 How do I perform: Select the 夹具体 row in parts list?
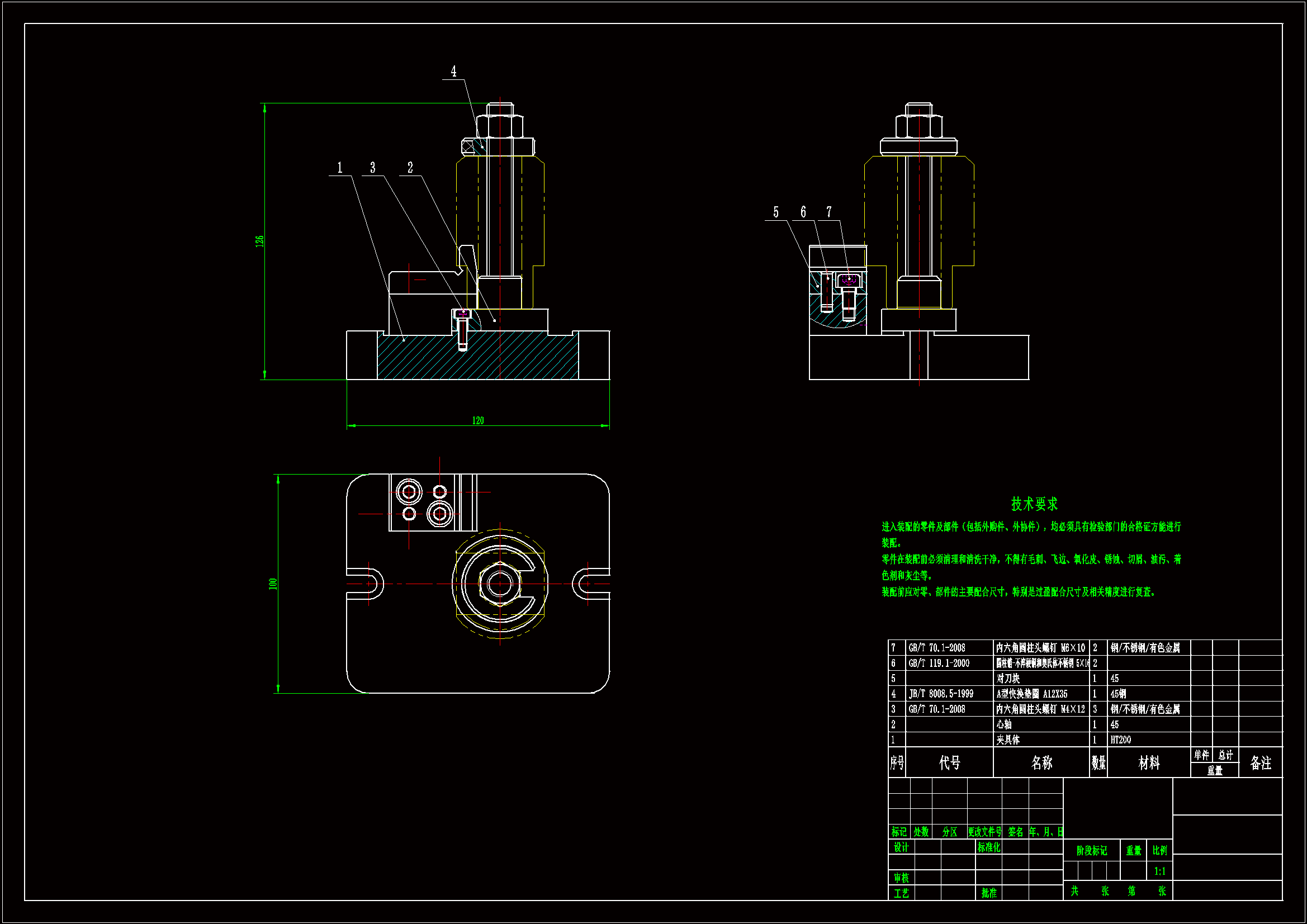[1007, 740]
